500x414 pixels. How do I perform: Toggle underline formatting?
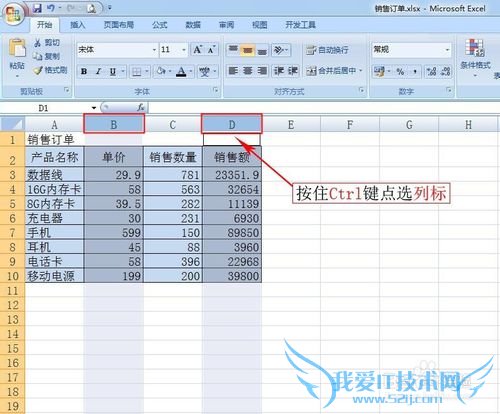point(113,71)
